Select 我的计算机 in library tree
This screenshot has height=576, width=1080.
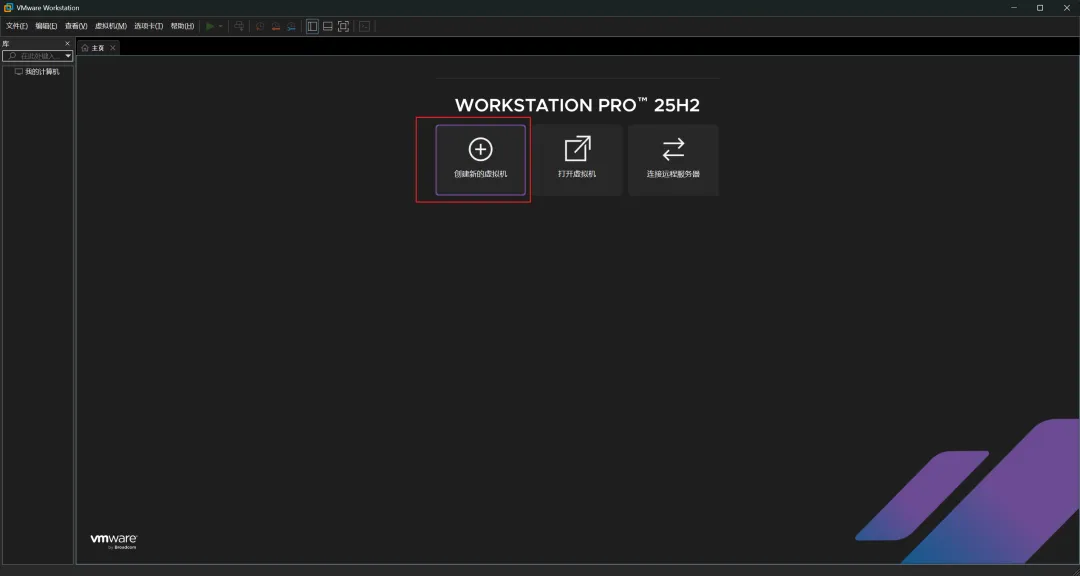click(37, 72)
